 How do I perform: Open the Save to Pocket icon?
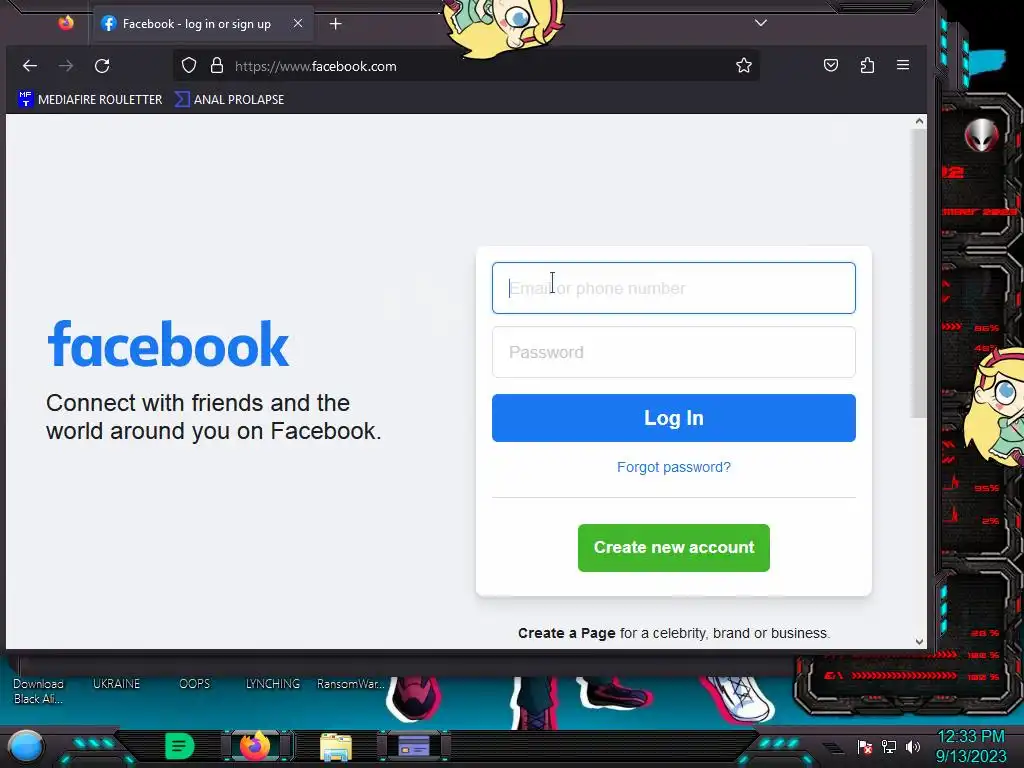[x=831, y=65]
